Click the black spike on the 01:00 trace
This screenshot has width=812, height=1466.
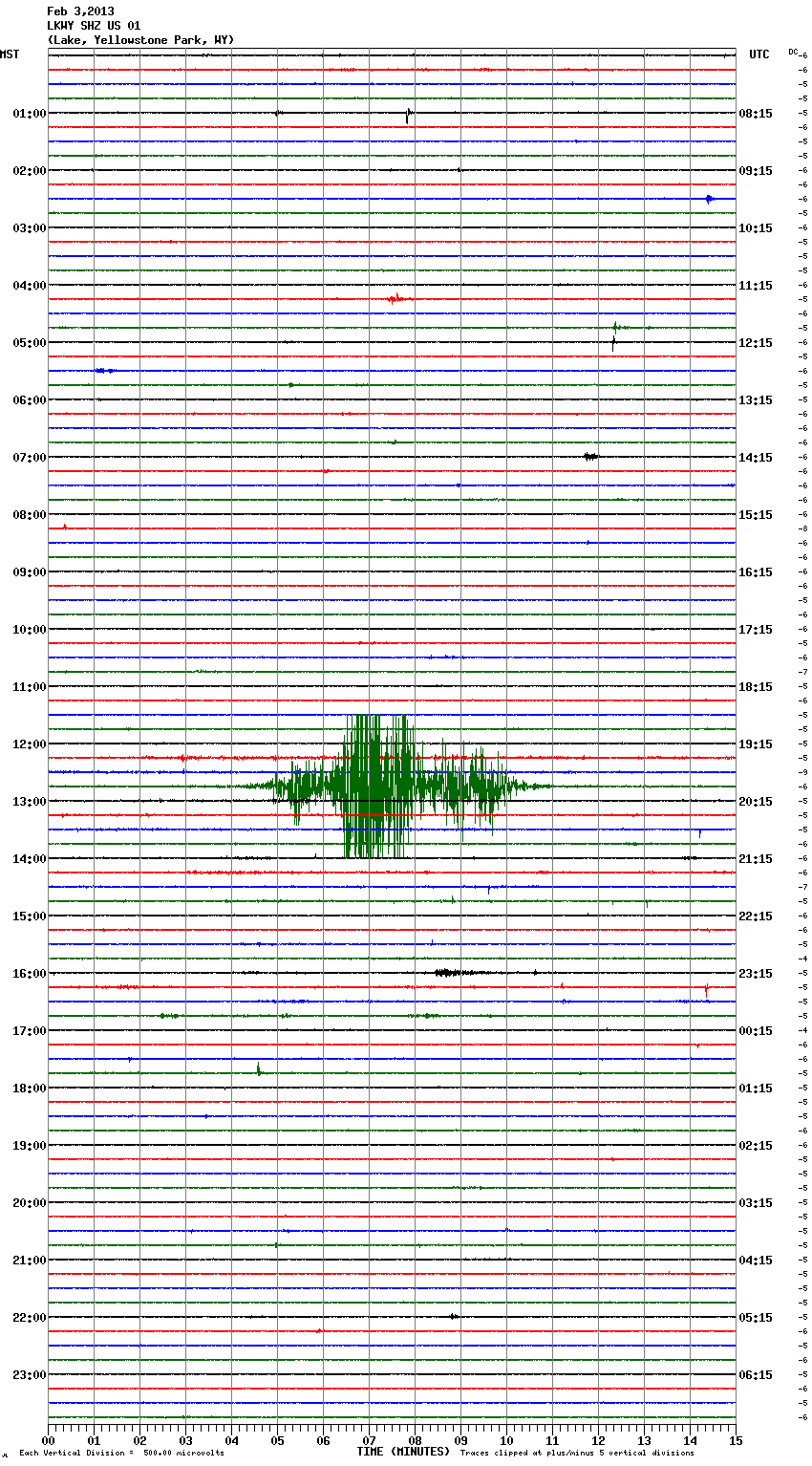coord(408,115)
